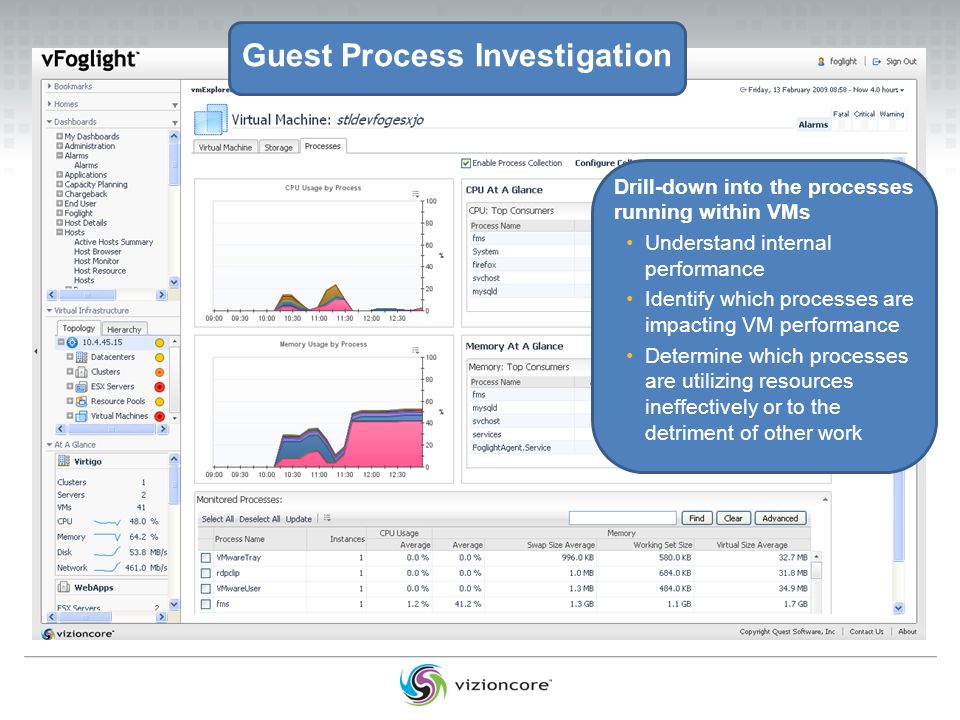This screenshot has height=720, width=960.
Task: Click the Sign Out icon
Action: click(877, 61)
